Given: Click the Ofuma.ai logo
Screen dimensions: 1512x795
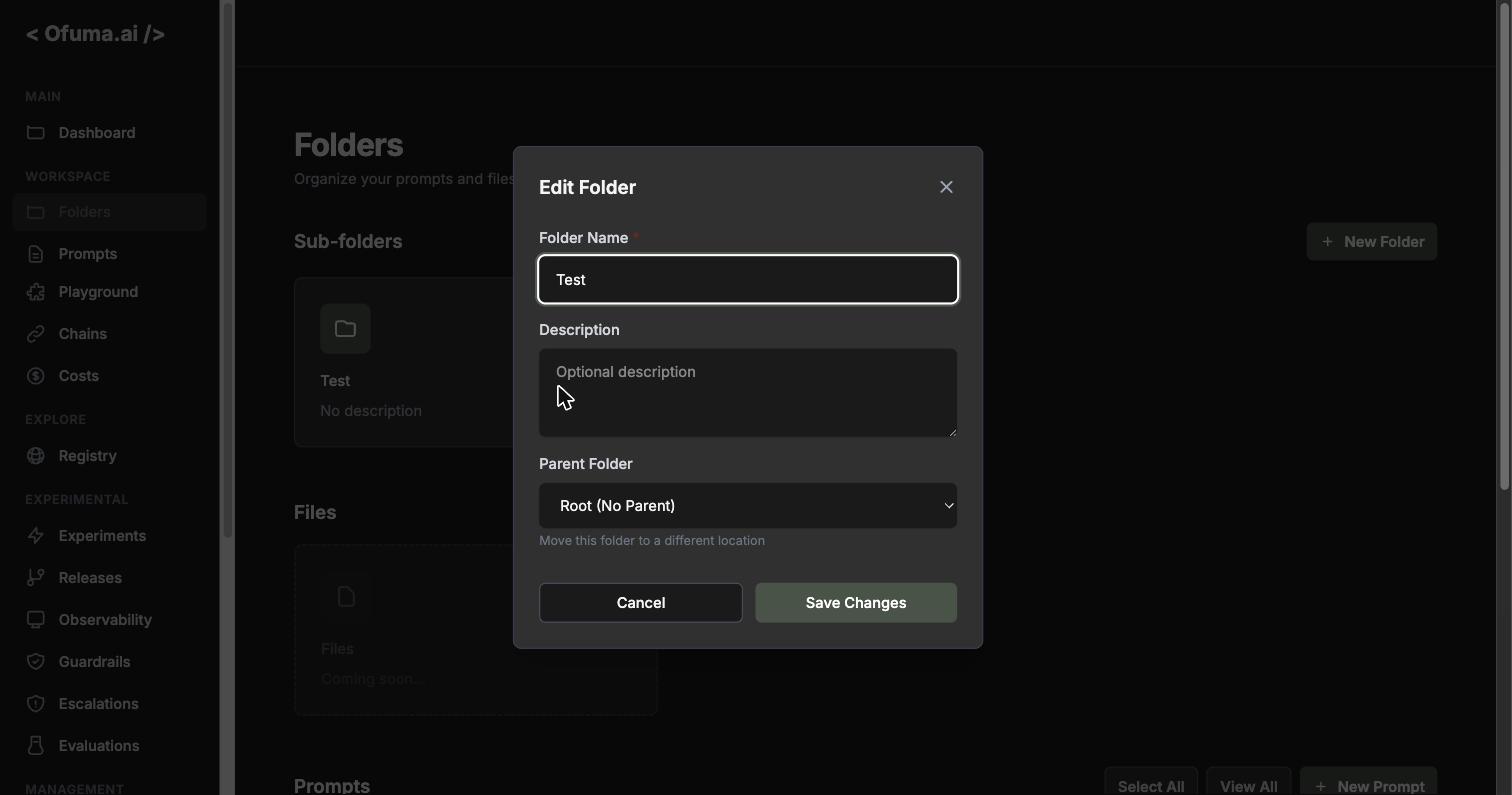Looking at the screenshot, I should [95, 34].
